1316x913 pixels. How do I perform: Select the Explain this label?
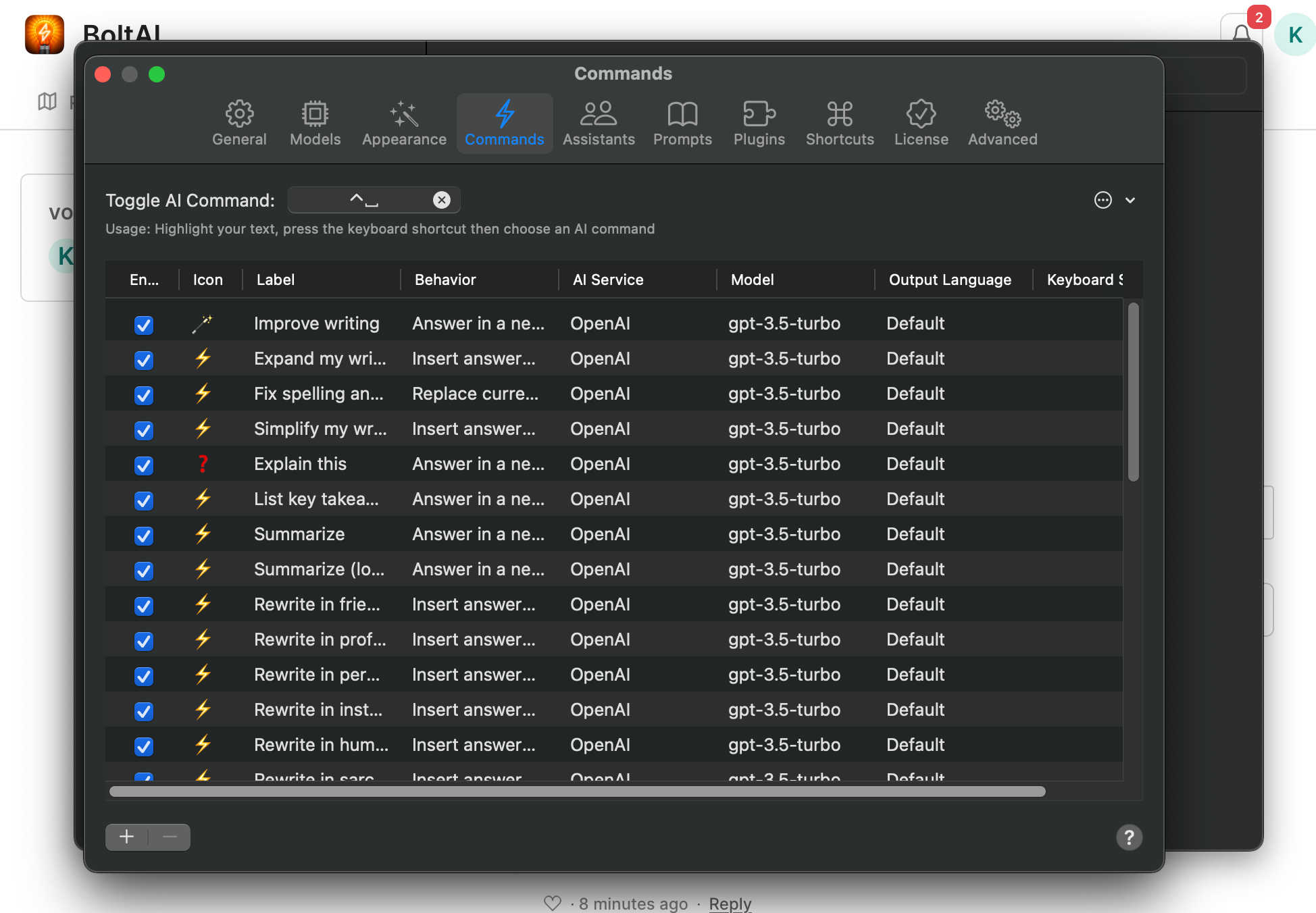[x=300, y=464]
